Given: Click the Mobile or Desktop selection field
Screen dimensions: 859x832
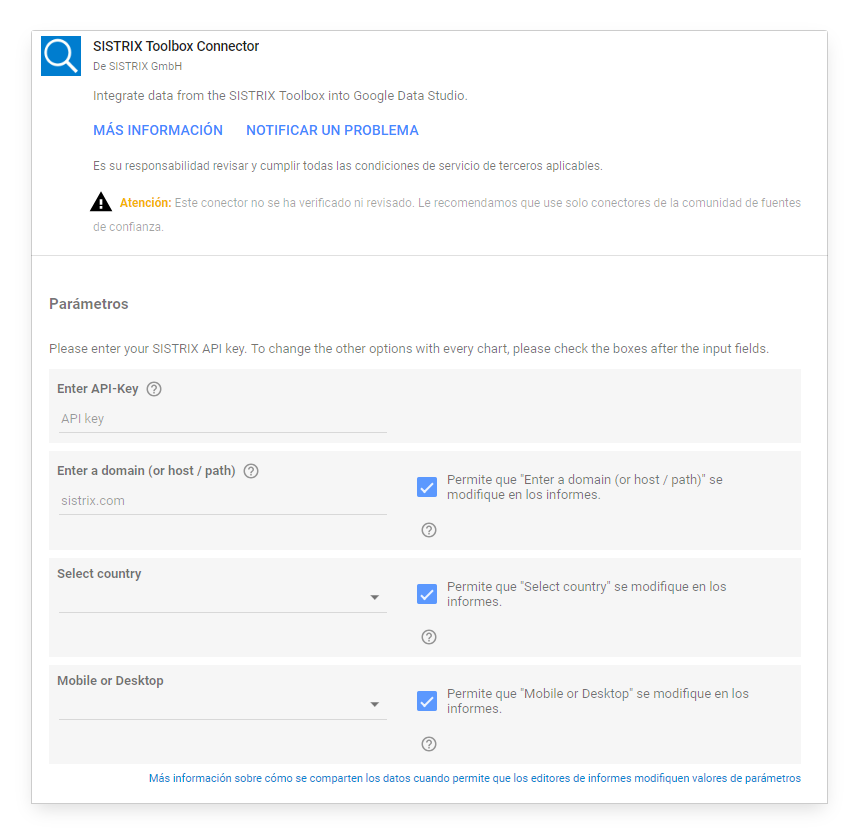Looking at the screenshot, I should click(x=210, y=705).
